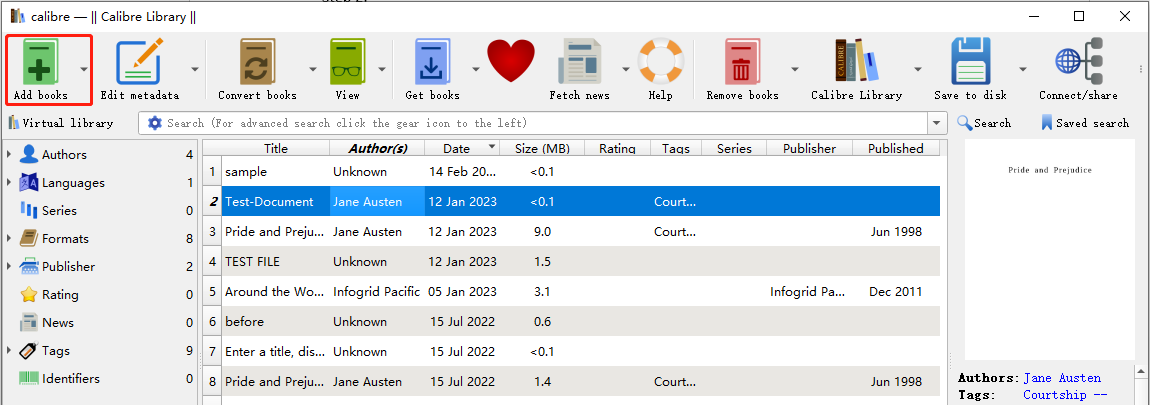The height and width of the screenshot is (405, 1150).
Task: Expand the Add books dropdown arrow
Action: [84, 69]
